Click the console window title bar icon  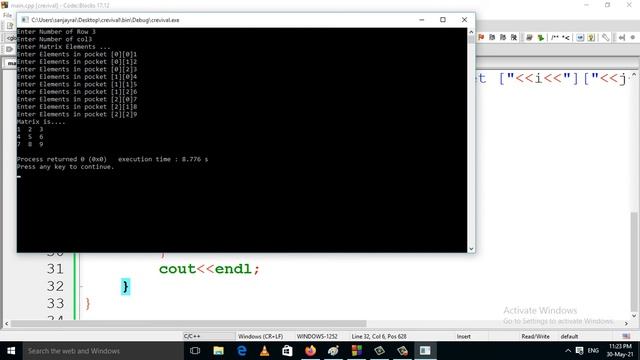click(x=24, y=20)
